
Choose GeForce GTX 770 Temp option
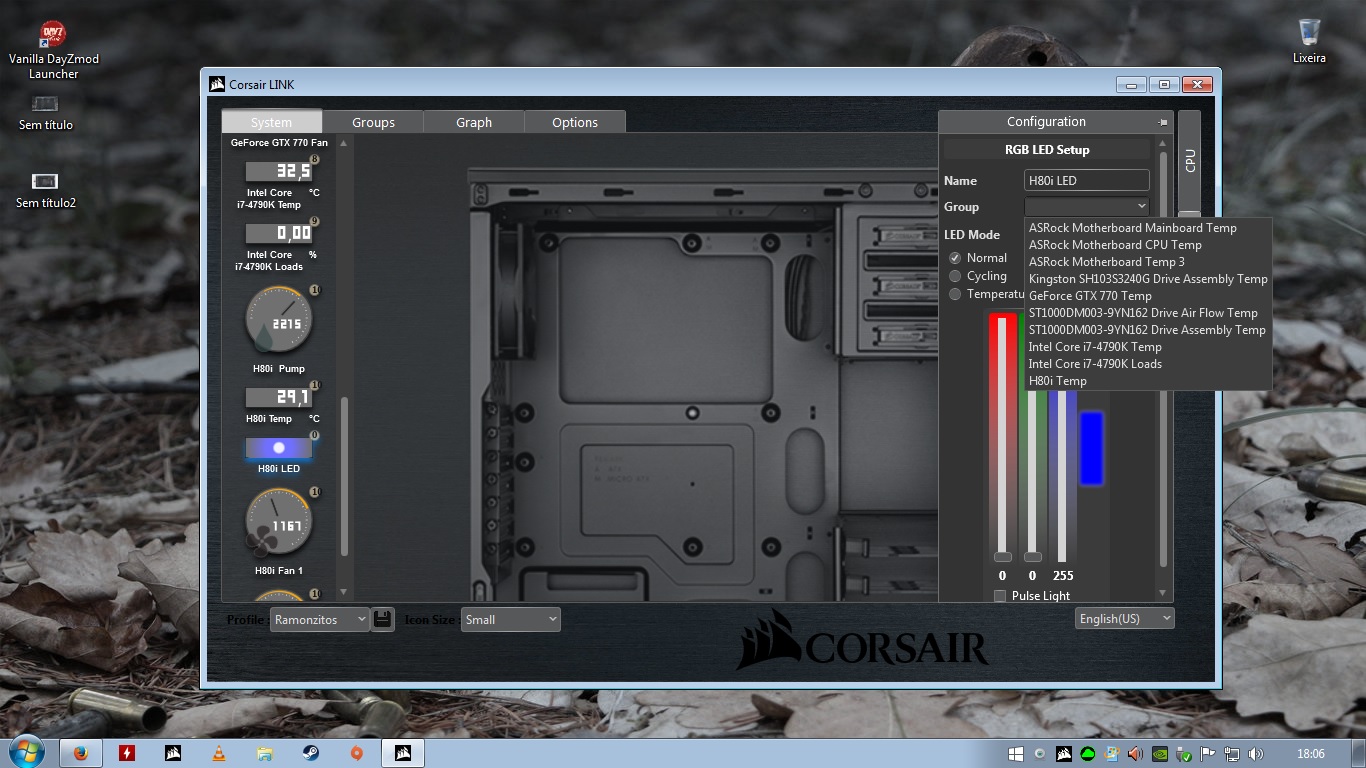point(1148,296)
